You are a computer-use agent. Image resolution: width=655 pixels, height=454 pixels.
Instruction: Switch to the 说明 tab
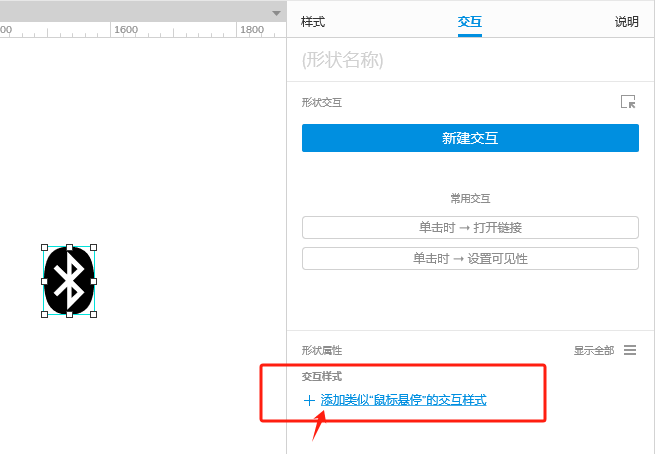point(627,22)
